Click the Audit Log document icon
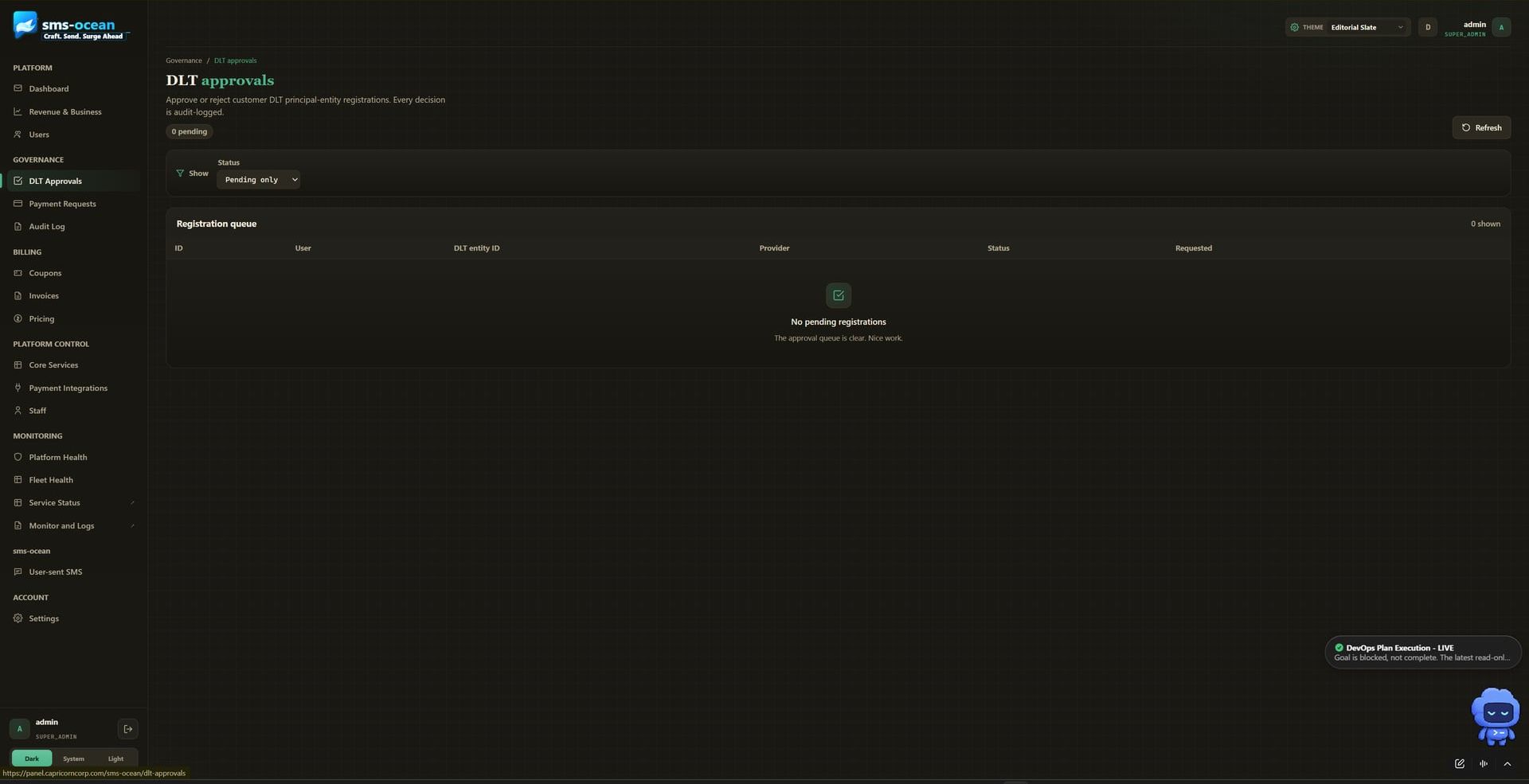This screenshot has width=1529, height=784. pos(18,227)
